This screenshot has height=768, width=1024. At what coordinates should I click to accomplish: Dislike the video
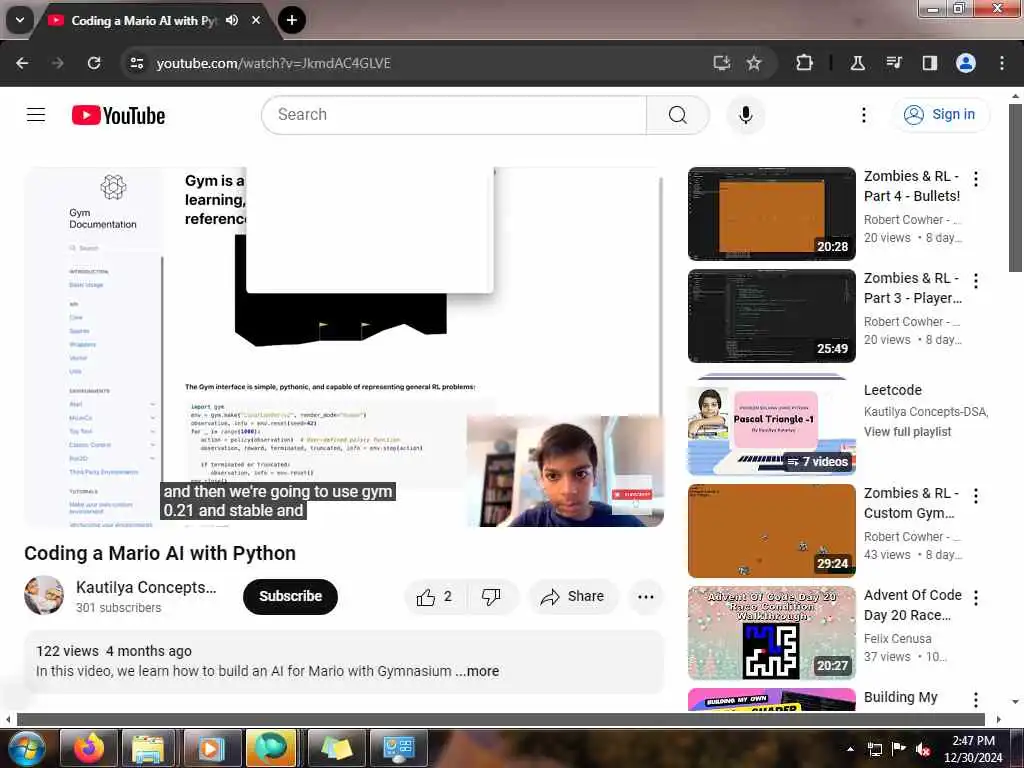491,596
